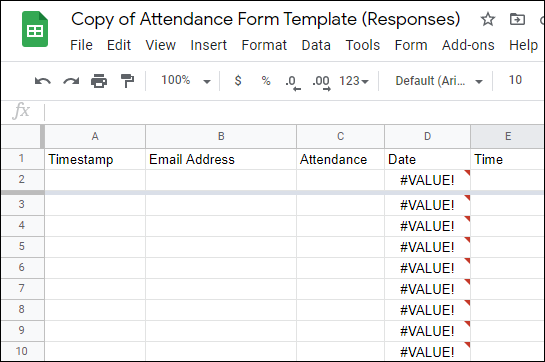Screen dimensions: 545x362
Task: Click the Attendance header cell
Action: click(x=341, y=159)
